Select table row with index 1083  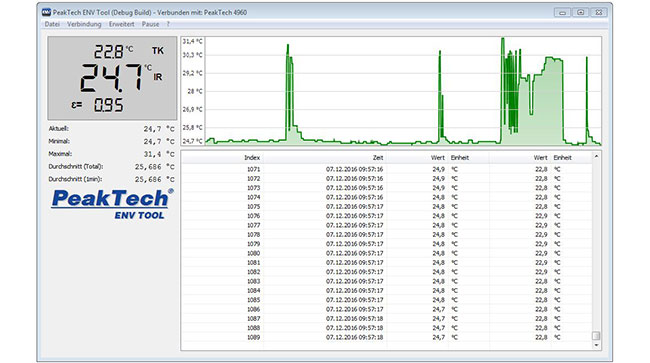[387, 281]
